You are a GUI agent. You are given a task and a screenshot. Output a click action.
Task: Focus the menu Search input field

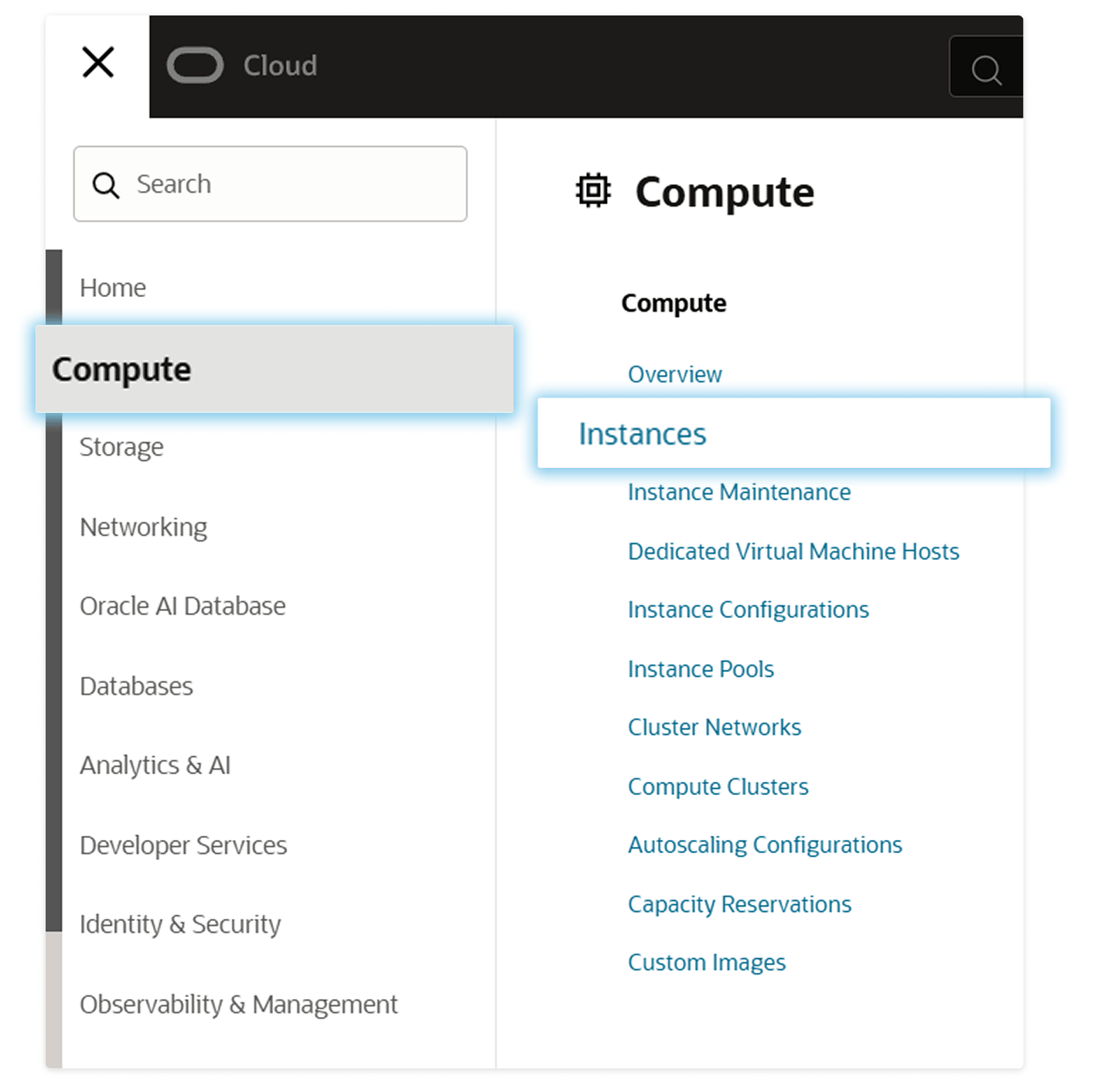tap(270, 184)
